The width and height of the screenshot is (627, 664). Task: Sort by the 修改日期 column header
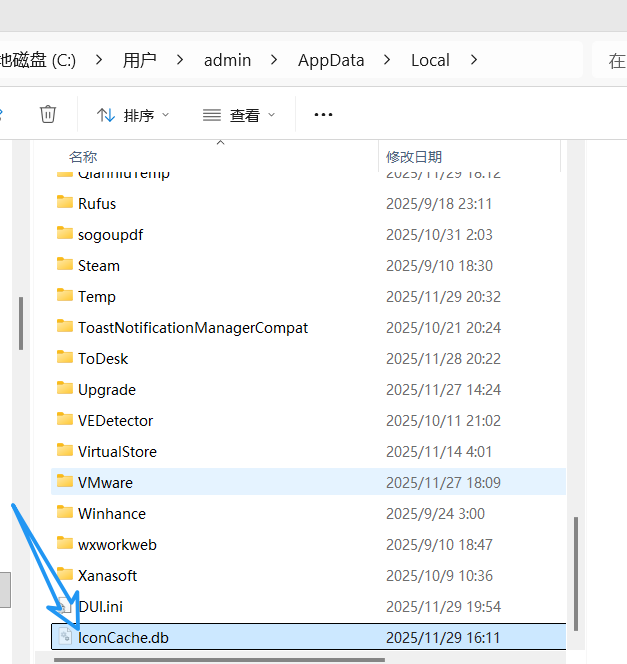pyautogui.click(x=414, y=157)
